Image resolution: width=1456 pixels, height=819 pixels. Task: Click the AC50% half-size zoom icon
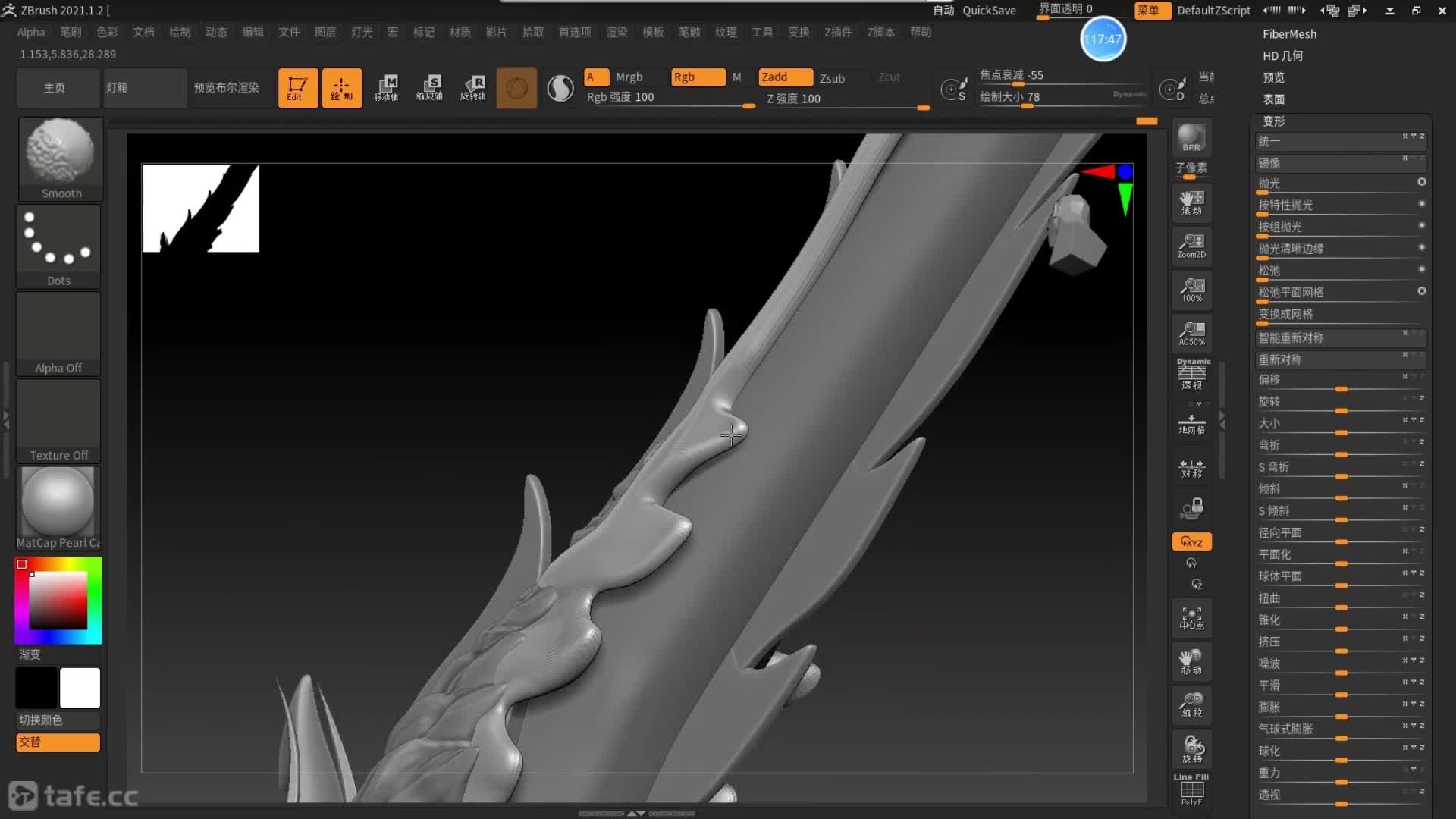pos(1191,333)
